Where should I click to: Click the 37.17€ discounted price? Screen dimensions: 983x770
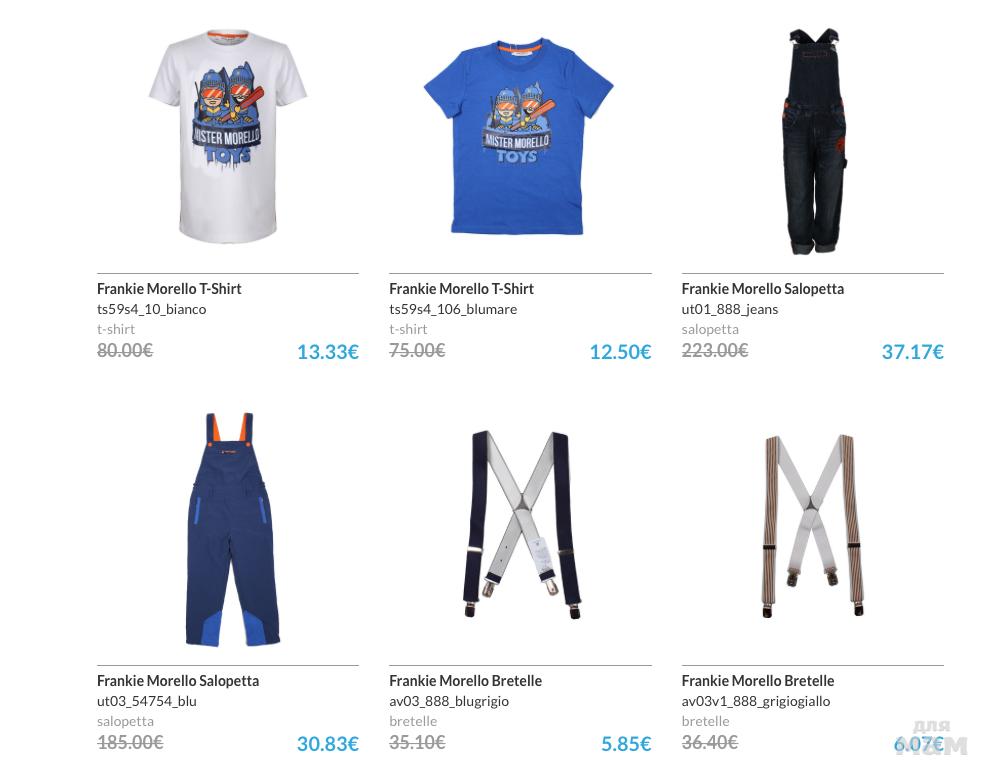click(912, 352)
